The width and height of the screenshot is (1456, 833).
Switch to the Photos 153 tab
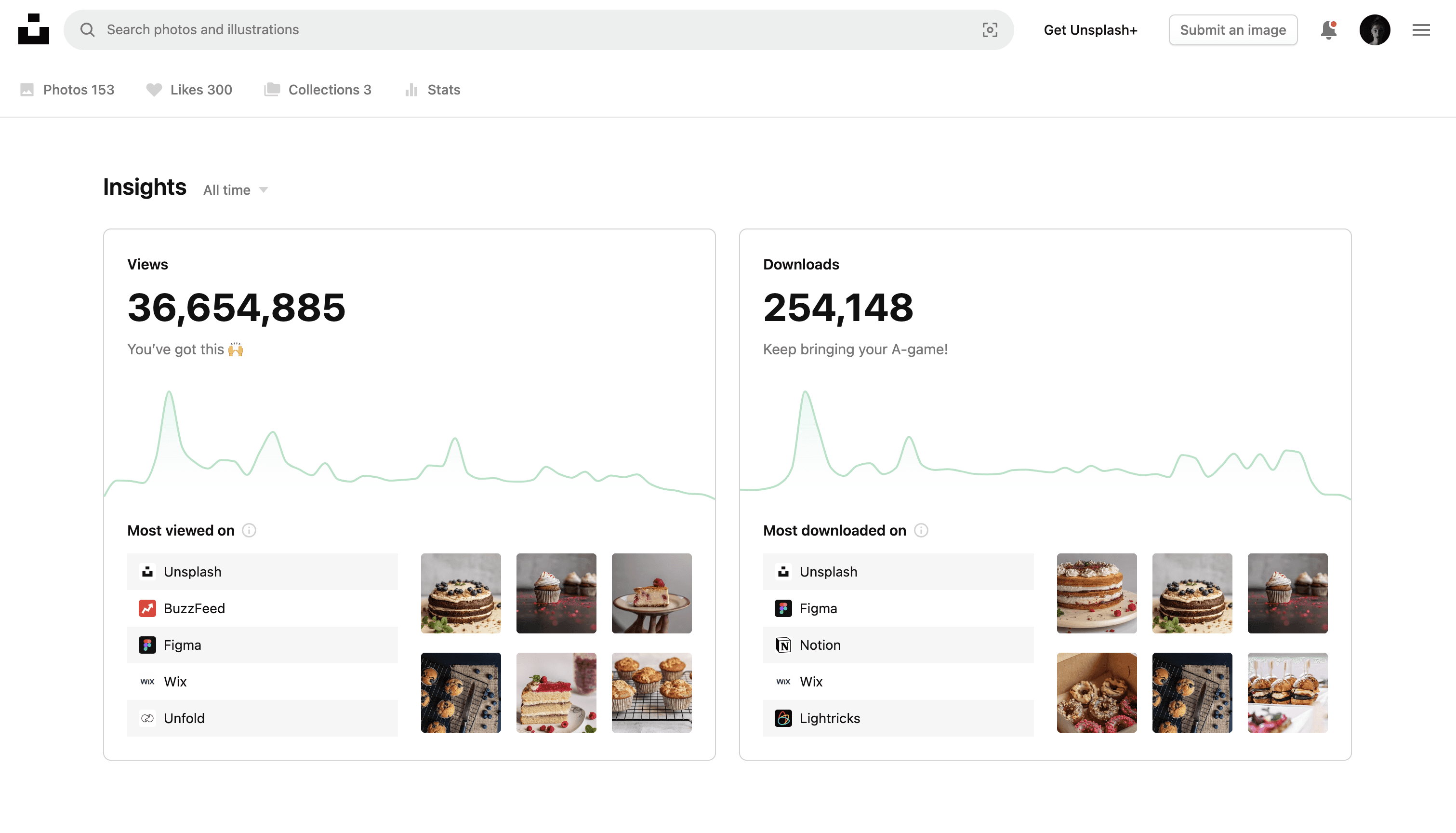coord(67,90)
